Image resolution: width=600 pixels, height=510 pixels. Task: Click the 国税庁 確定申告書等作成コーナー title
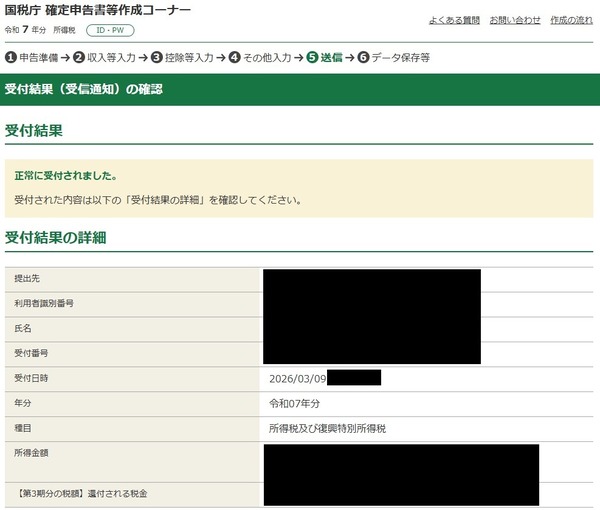[x=98, y=10]
